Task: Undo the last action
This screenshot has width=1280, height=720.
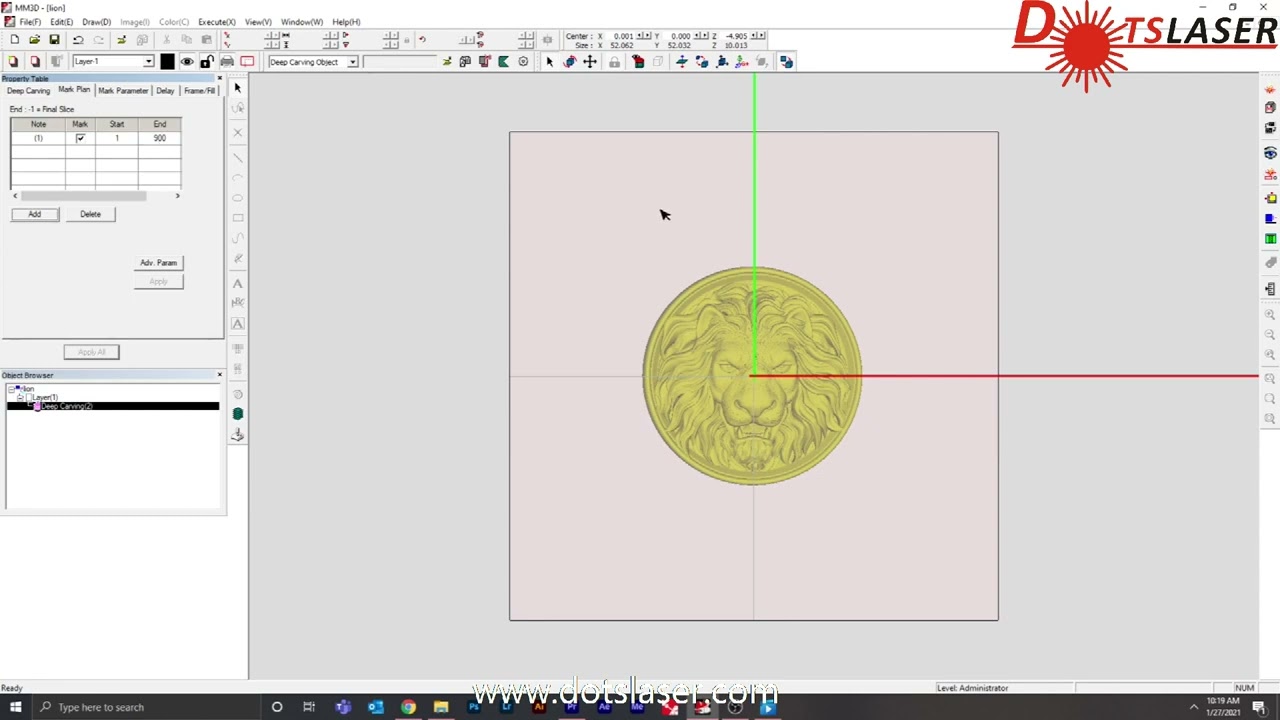Action: (77, 40)
